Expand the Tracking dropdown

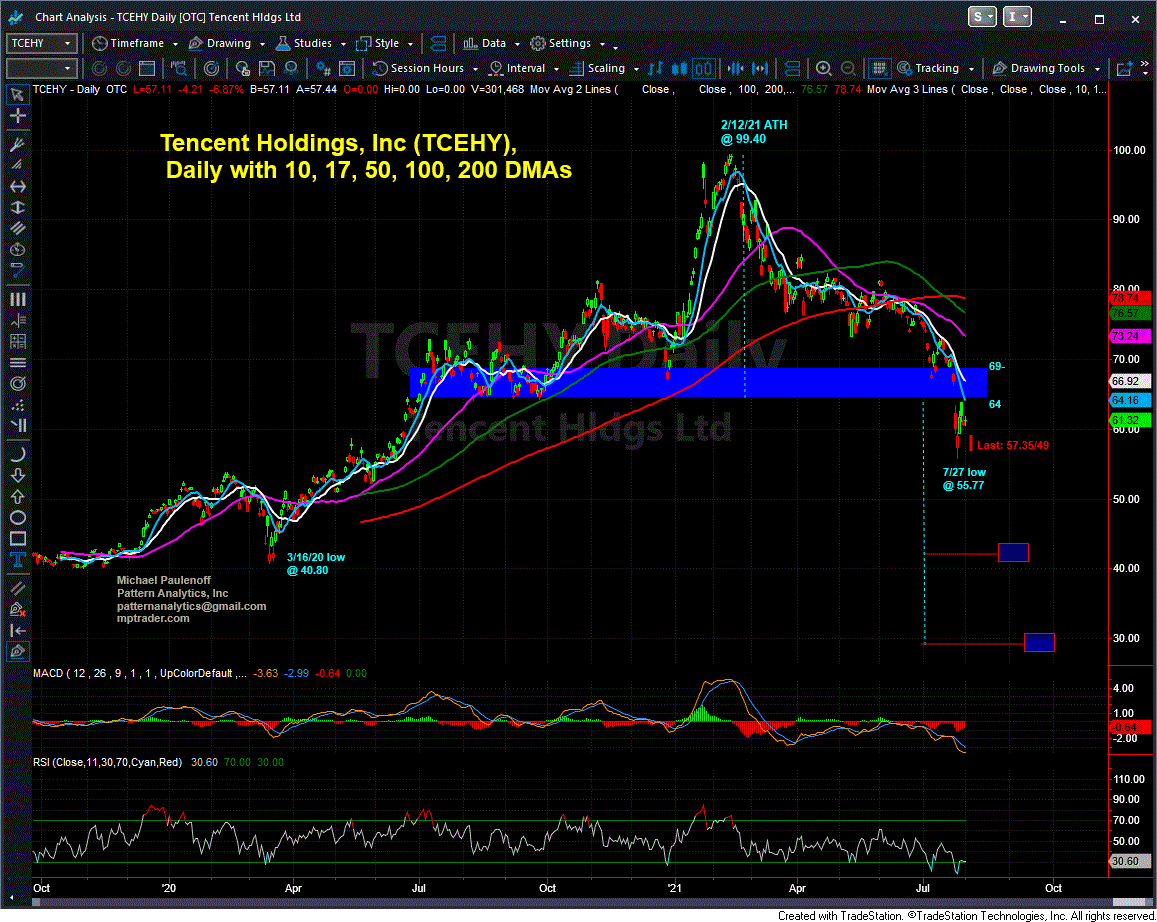click(971, 69)
